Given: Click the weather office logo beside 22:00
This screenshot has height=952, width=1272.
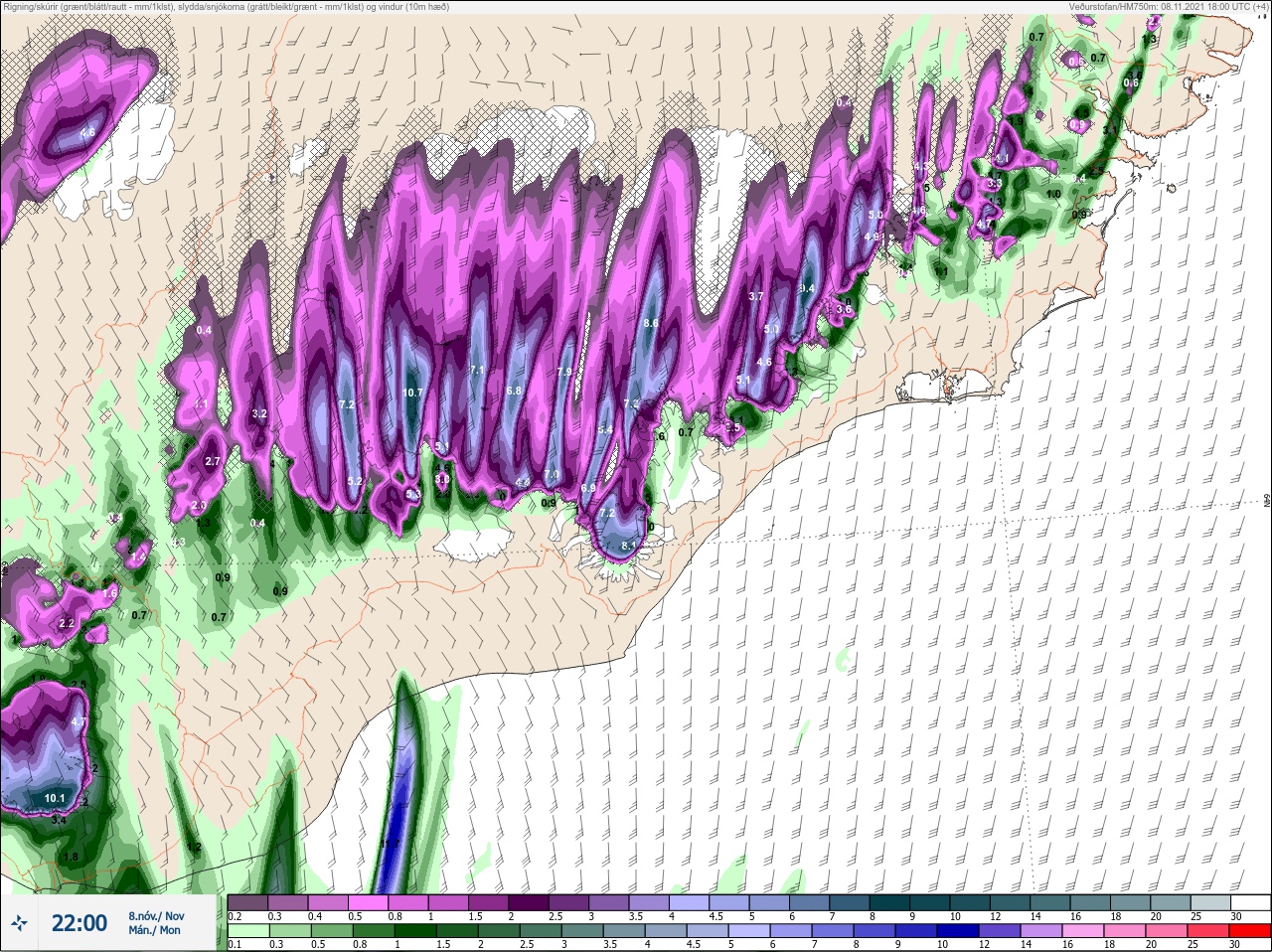Looking at the screenshot, I should coord(19,923).
